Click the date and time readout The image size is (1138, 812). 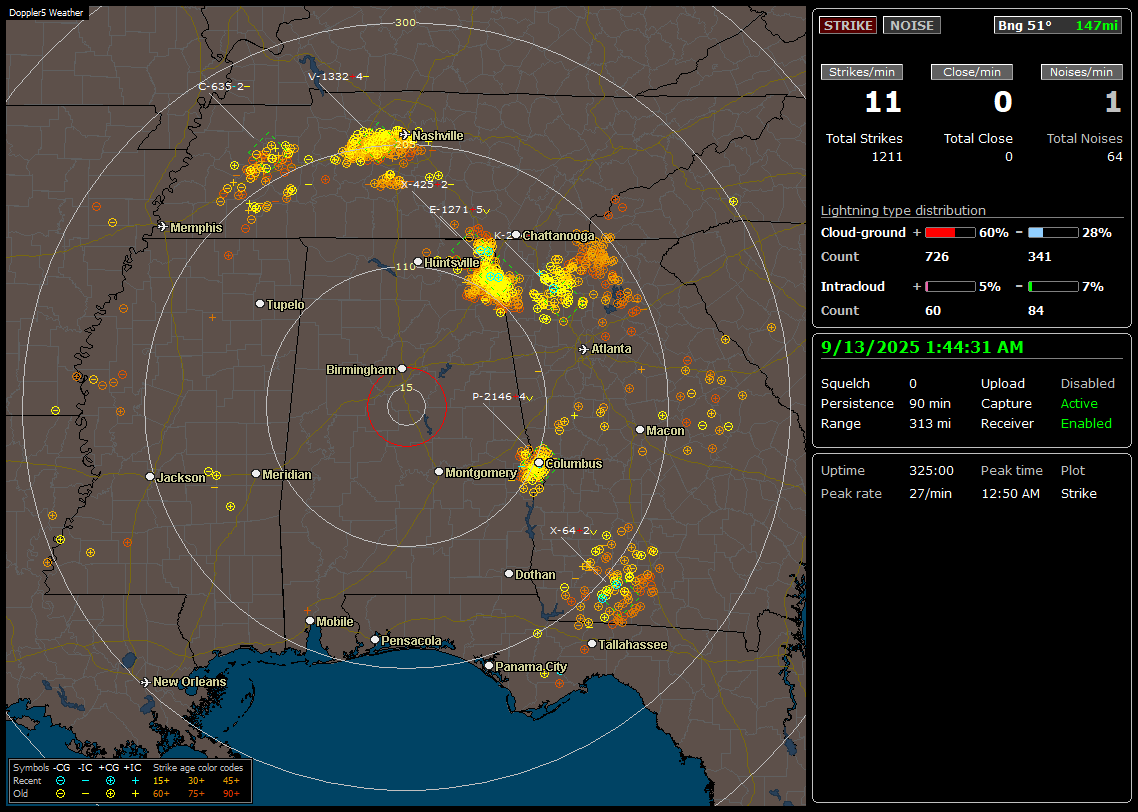[922, 348]
